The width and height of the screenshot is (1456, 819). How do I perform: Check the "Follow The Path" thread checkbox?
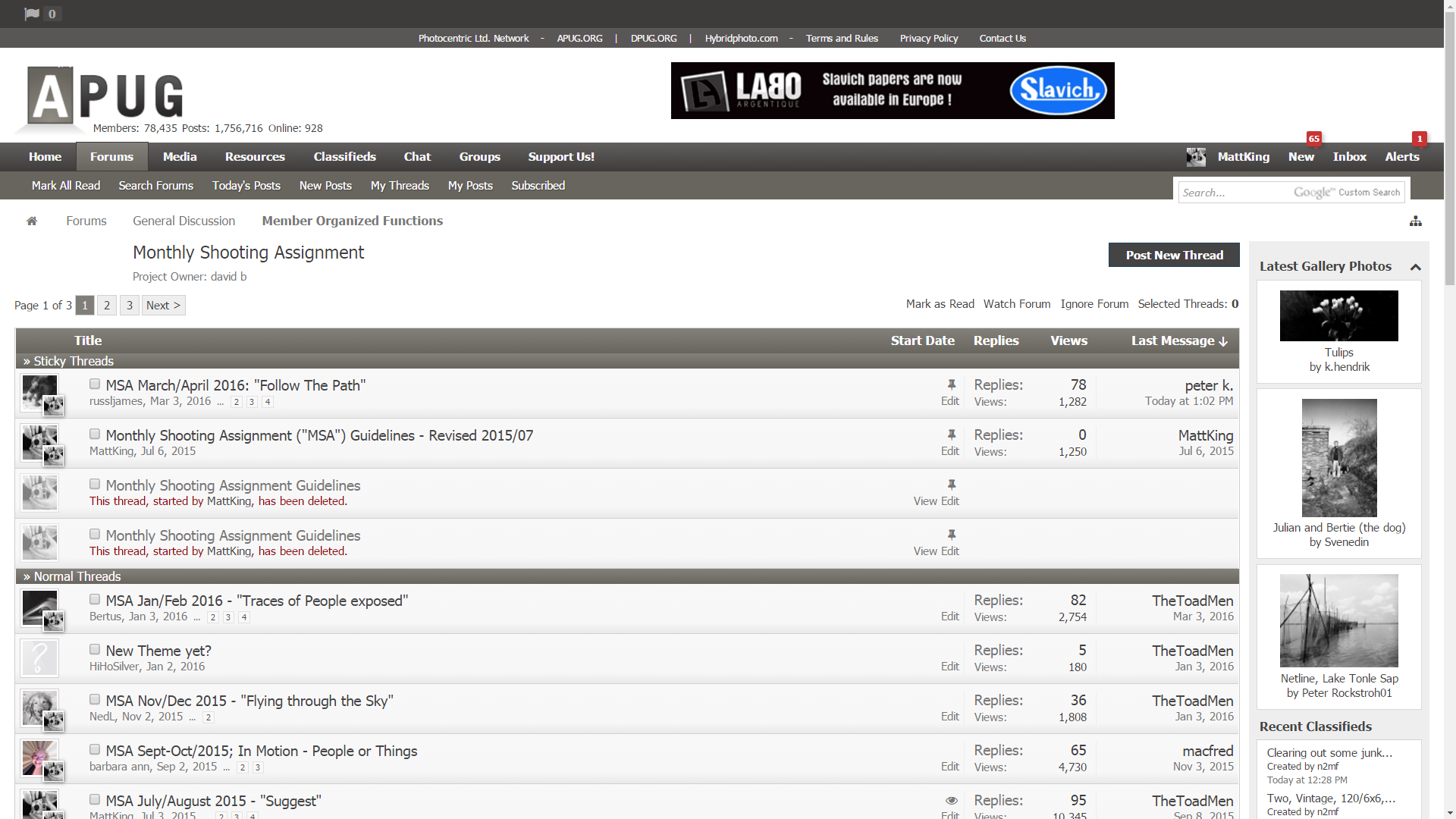click(x=95, y=384)
